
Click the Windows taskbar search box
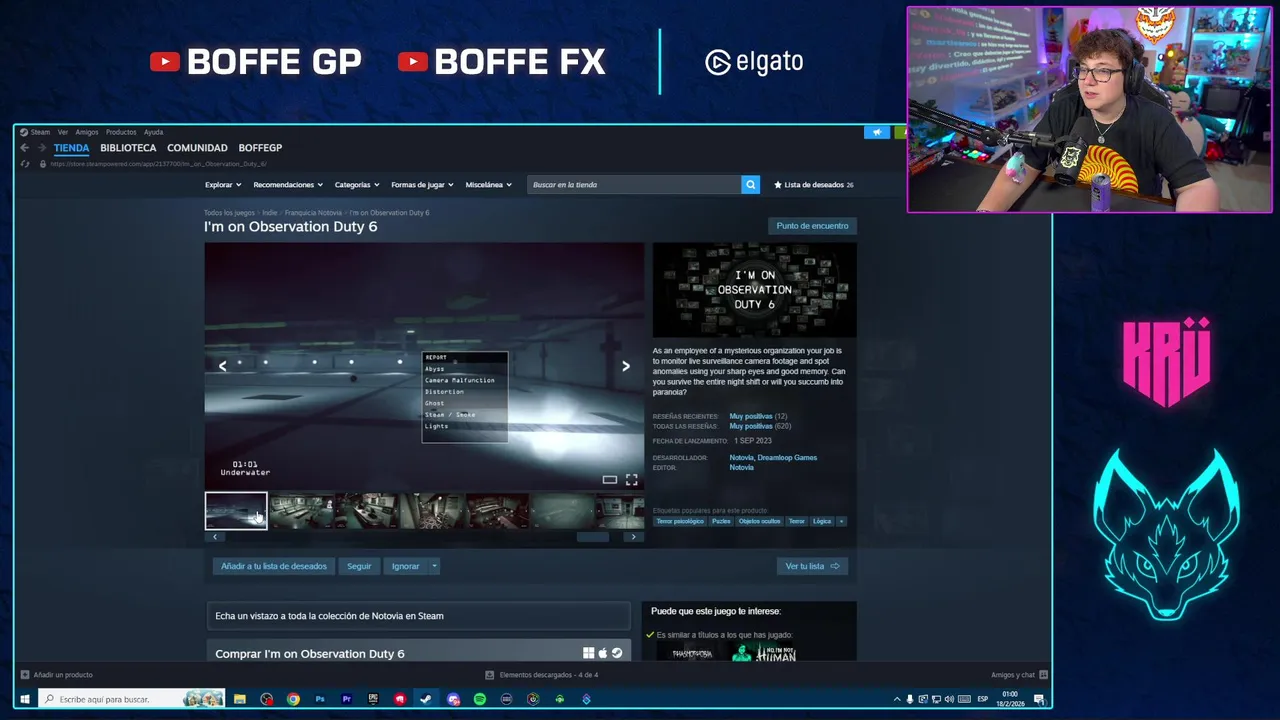pos(132,699)
